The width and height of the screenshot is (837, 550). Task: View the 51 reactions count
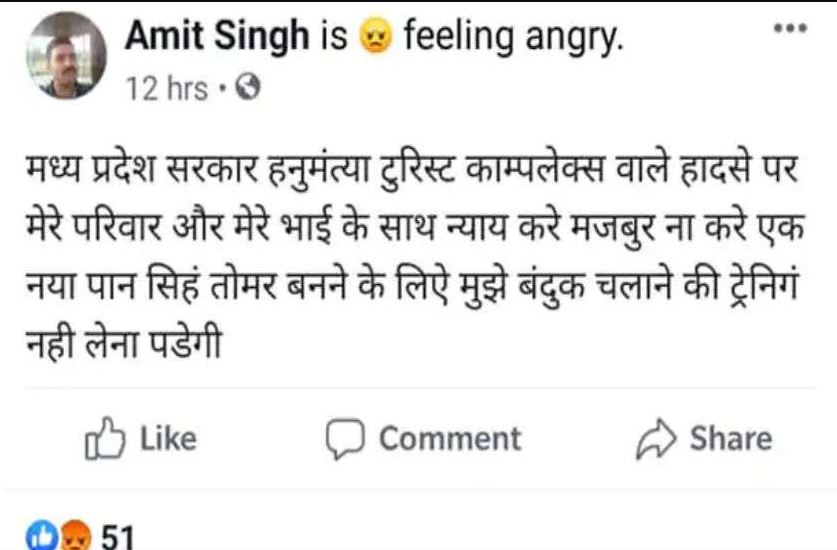coord(117,537)
